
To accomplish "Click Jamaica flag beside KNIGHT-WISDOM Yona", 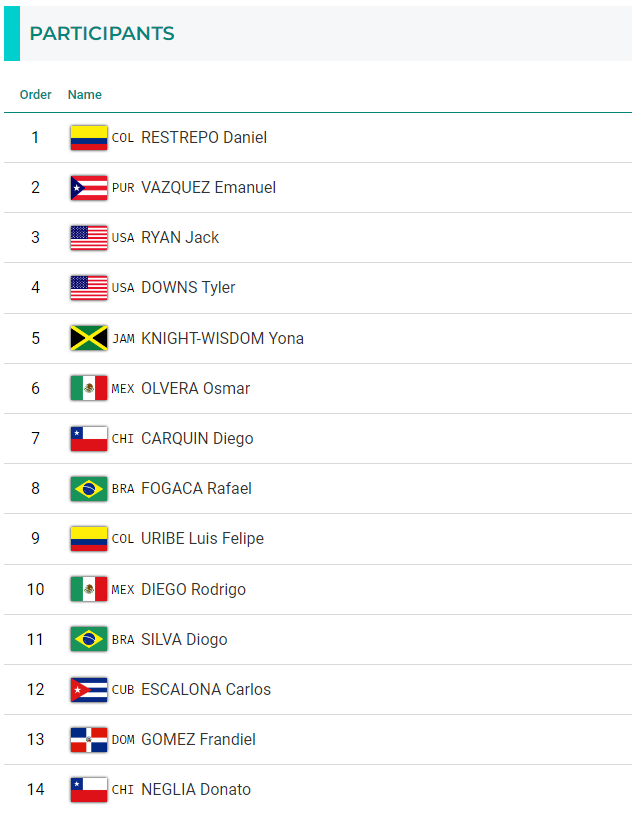I will tap(89, 338).
